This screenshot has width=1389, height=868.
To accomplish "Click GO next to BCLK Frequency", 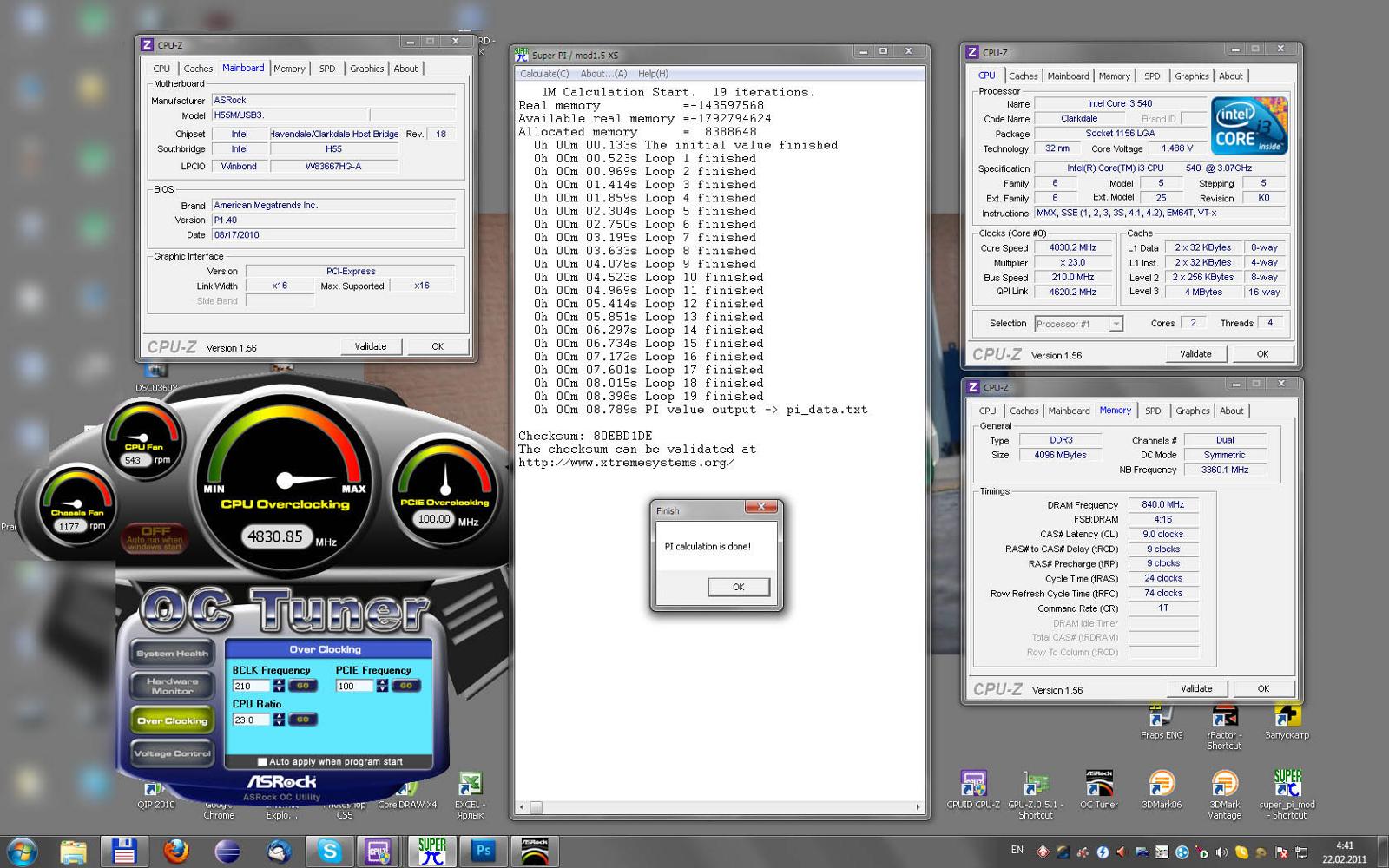I will tap(303, 686).
